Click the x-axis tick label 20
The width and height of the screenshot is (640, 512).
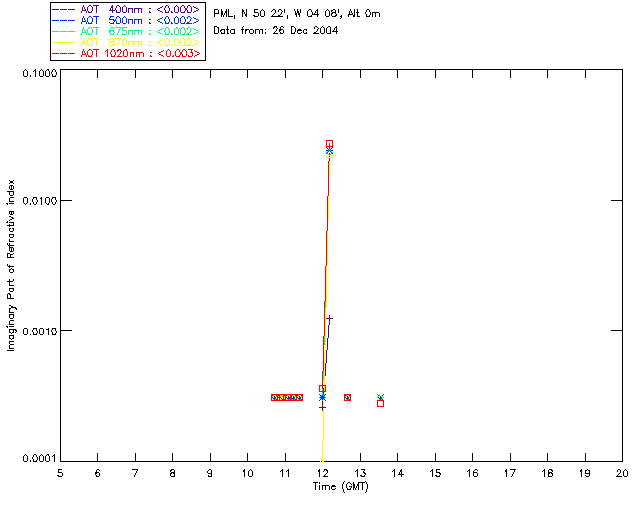click(622, 473)
